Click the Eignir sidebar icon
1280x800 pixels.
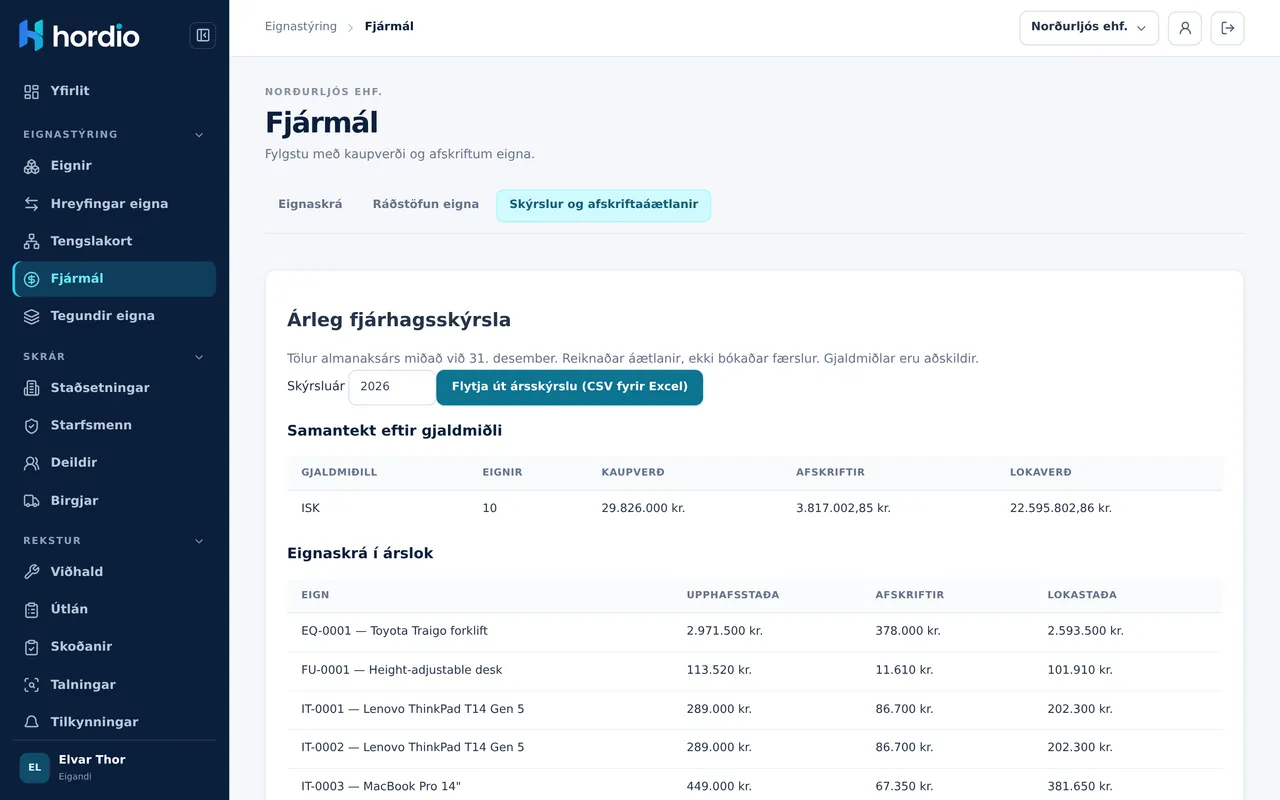32,166
